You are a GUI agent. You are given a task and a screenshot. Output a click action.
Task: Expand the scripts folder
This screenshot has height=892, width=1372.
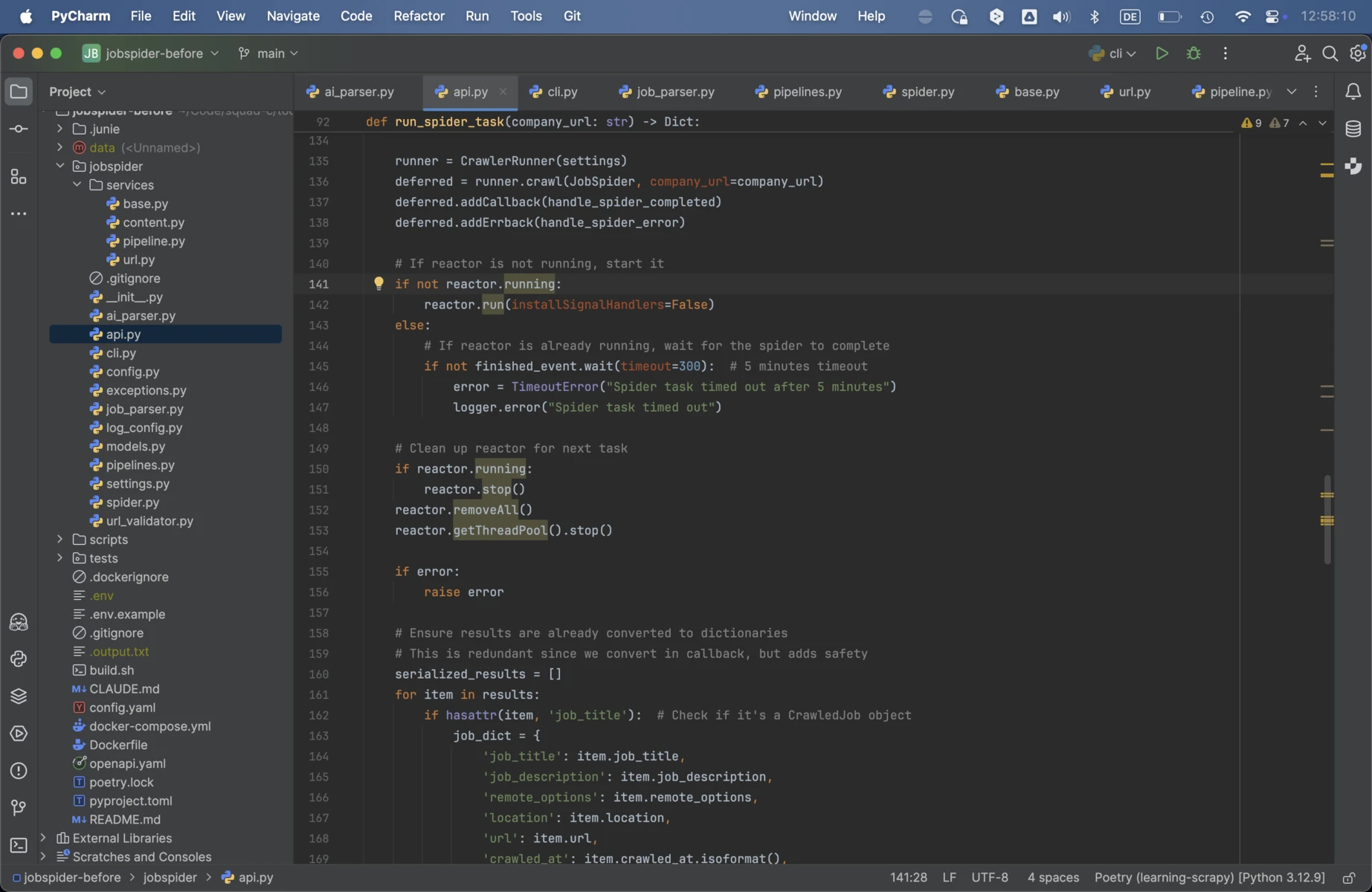coord(60,540)
